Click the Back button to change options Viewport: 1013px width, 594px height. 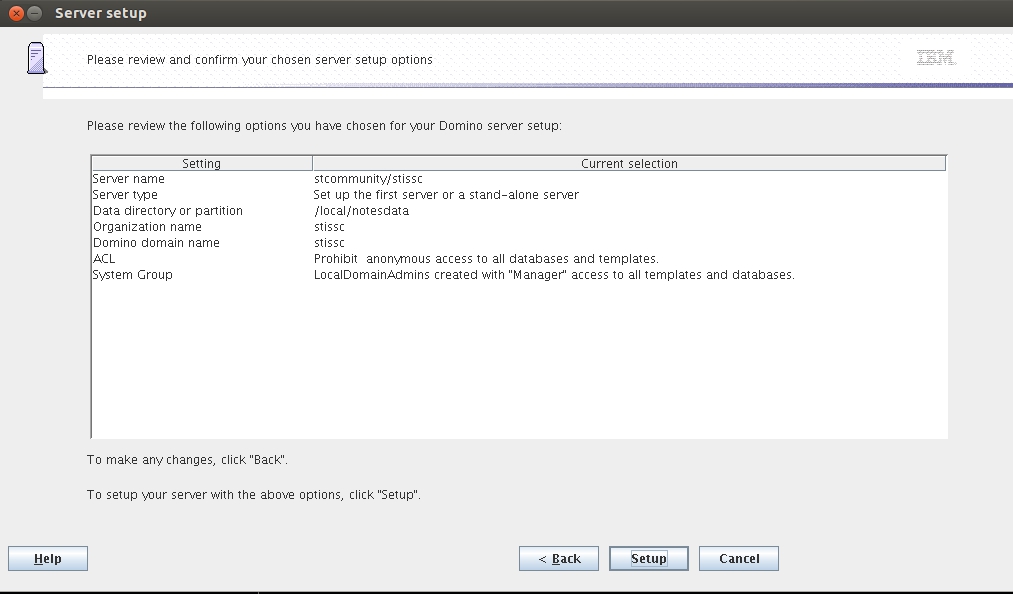(x=558, y=558)
